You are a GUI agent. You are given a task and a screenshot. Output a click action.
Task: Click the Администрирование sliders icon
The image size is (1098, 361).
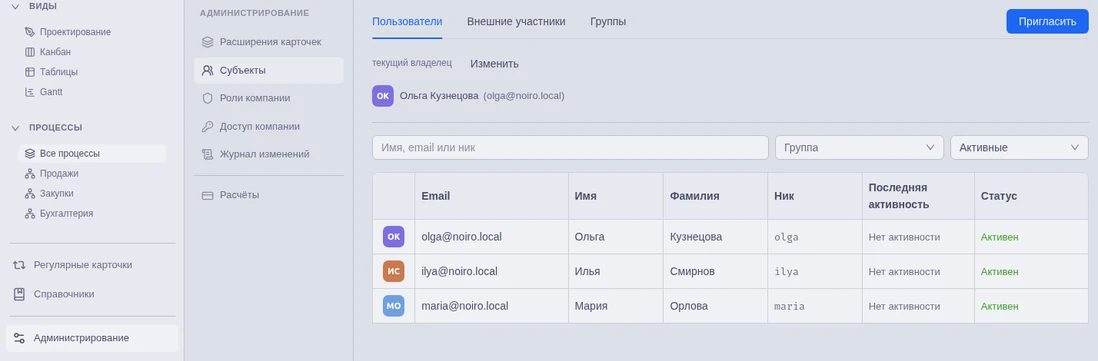(20, 338)
